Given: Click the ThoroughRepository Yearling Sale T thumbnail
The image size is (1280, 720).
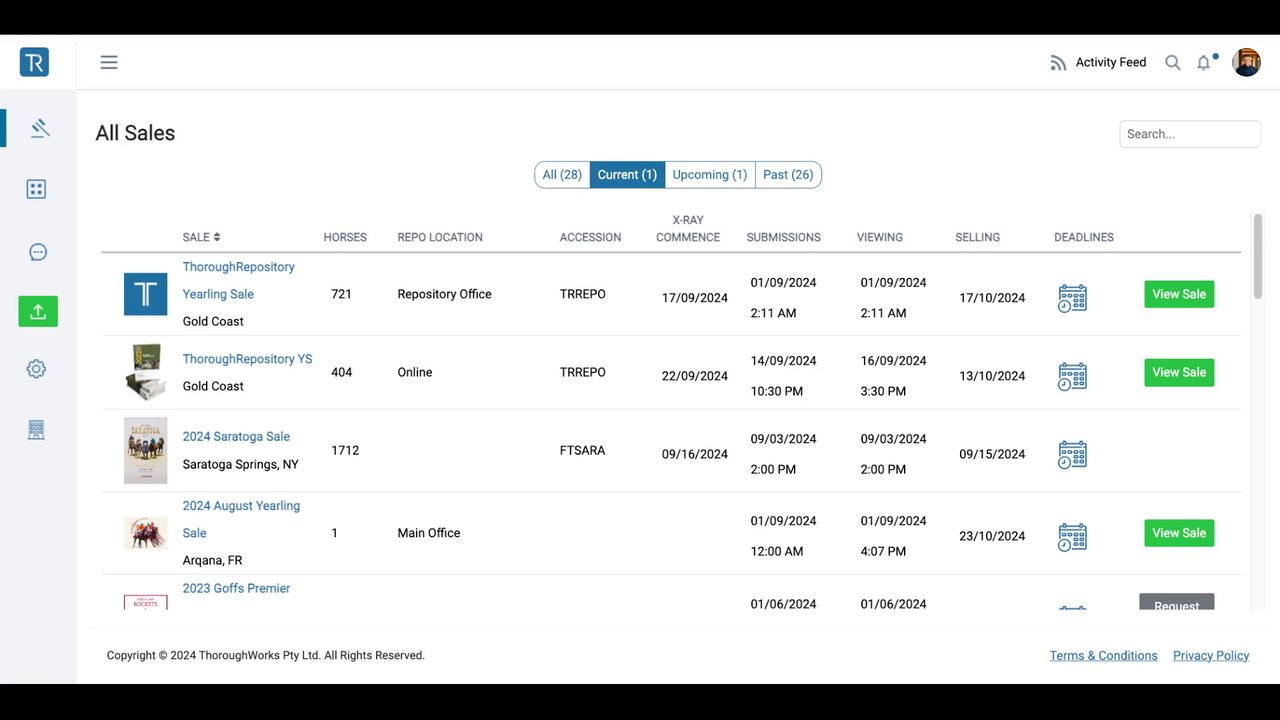Looking at the screenshot, I should [x=145, y=294].
